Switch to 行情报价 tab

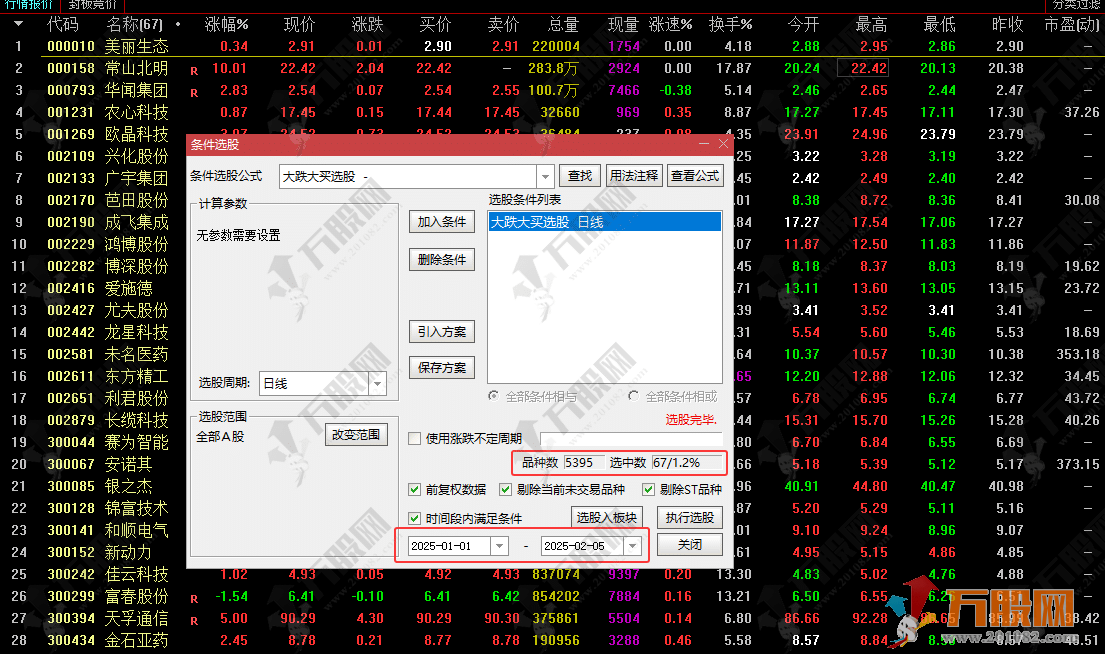[30, 4]
